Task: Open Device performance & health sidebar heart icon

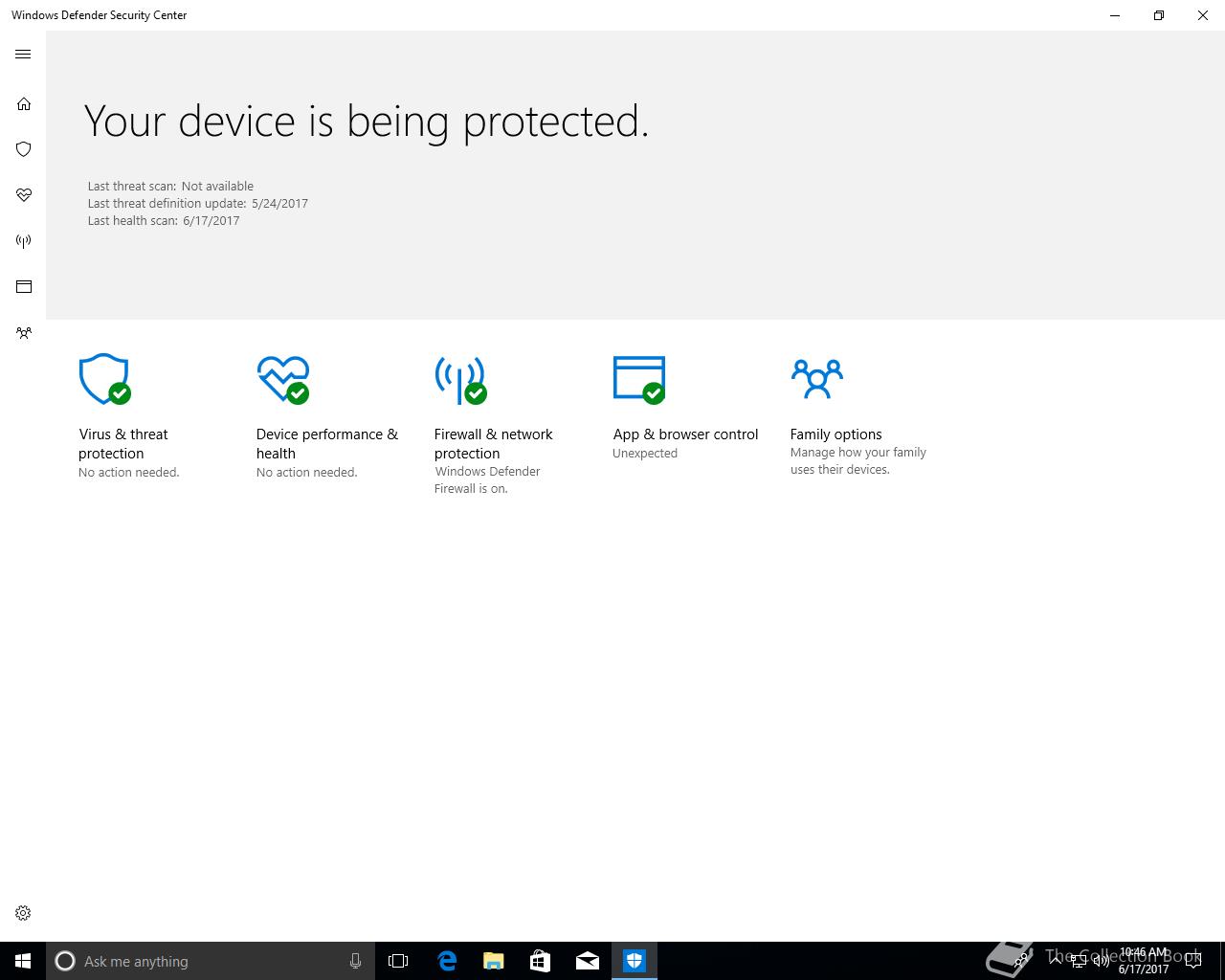Action: [x=23, y=195]
